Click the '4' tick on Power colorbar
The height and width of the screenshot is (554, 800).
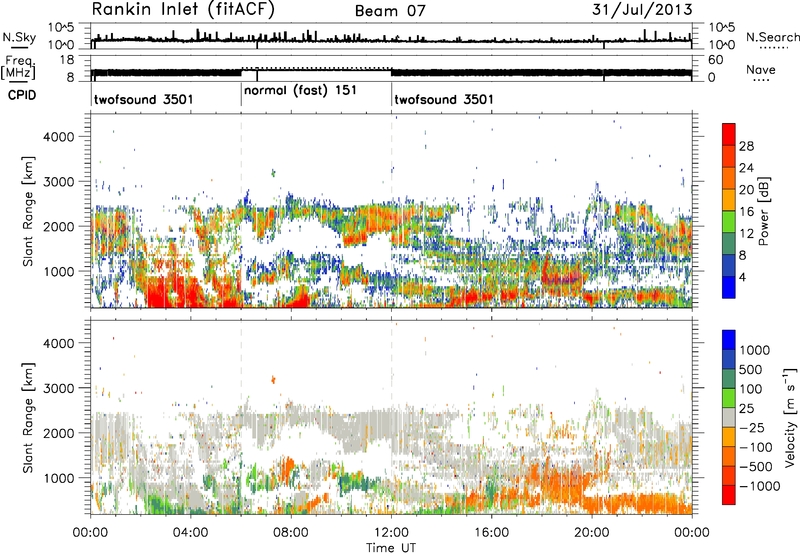click(742, 277)
